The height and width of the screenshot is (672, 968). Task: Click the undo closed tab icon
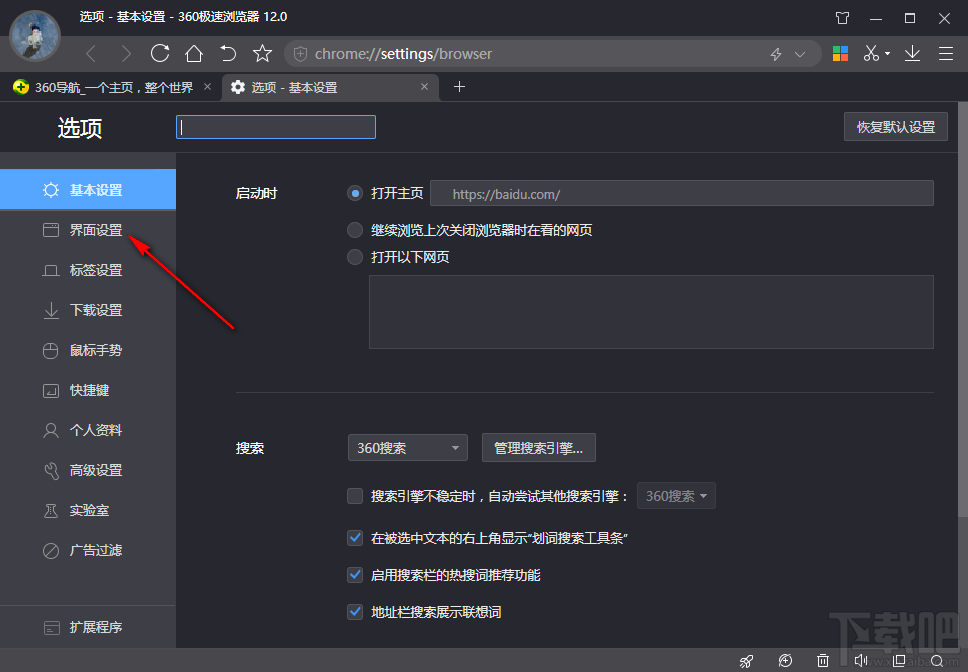(228, 54)
